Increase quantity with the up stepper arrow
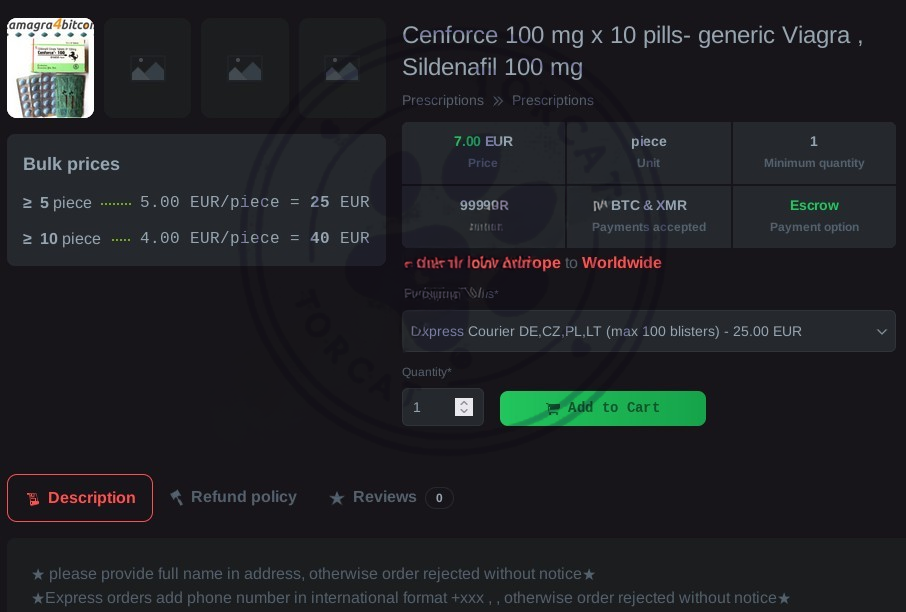 (x=463, y=402)
